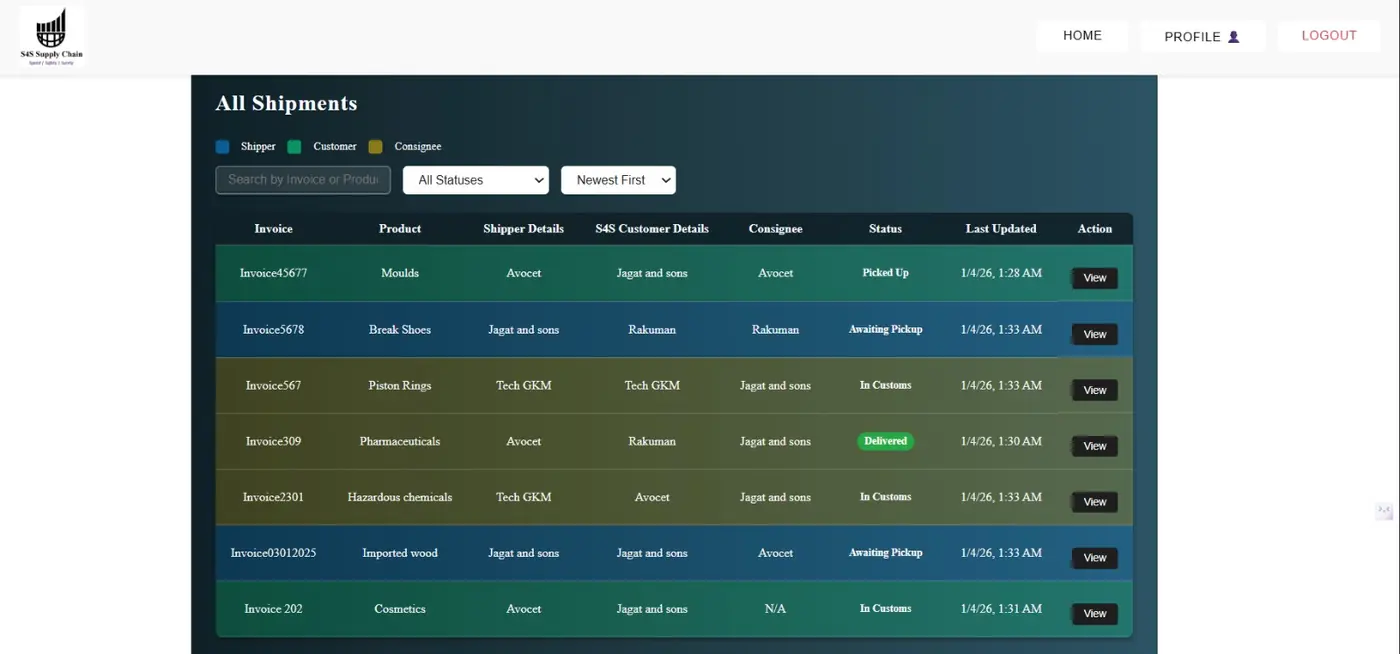Click the Product column header
This screenshot has height=654, width=1400.
click(400, 229)
